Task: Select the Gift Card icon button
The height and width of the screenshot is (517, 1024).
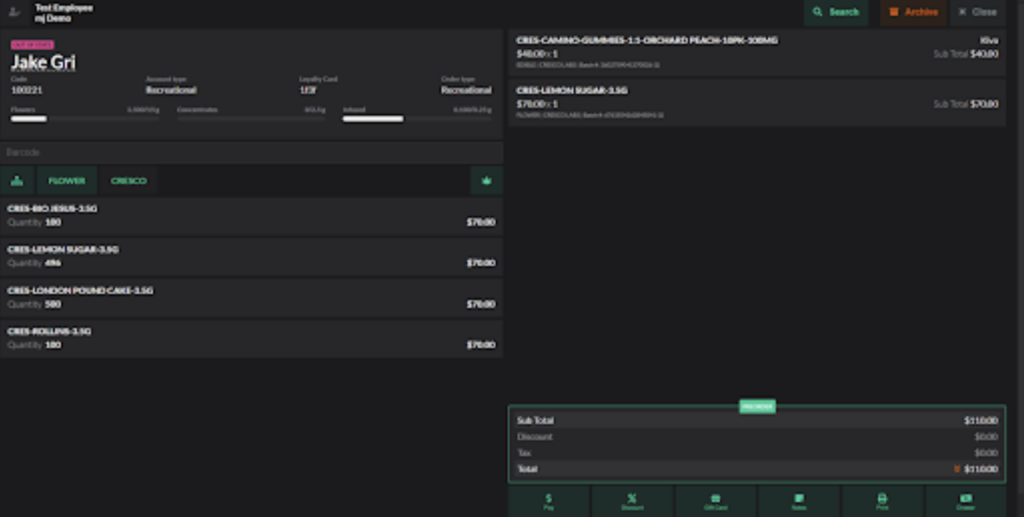Action: (716, 501)
